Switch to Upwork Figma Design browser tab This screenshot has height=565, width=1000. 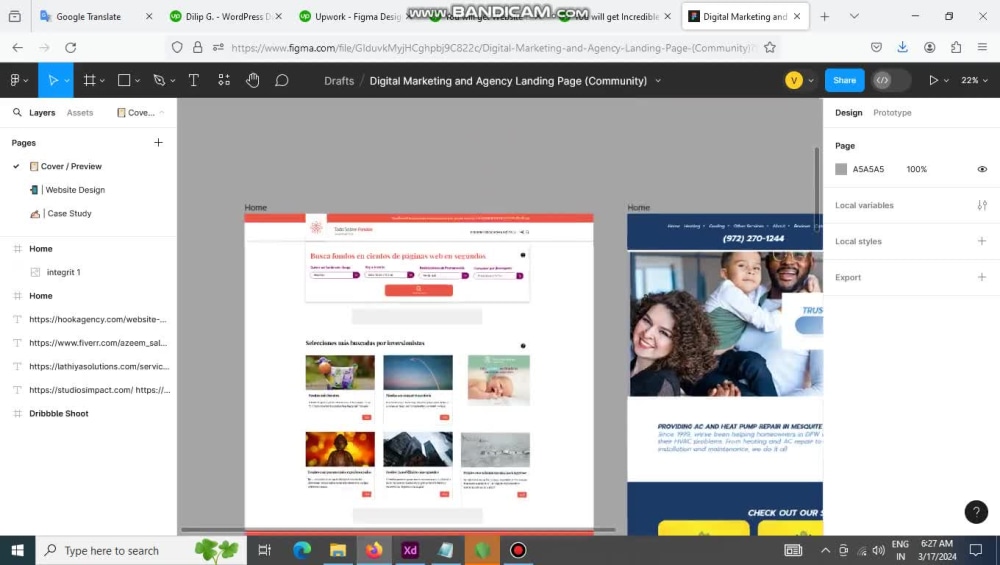[x=354, y=17]
